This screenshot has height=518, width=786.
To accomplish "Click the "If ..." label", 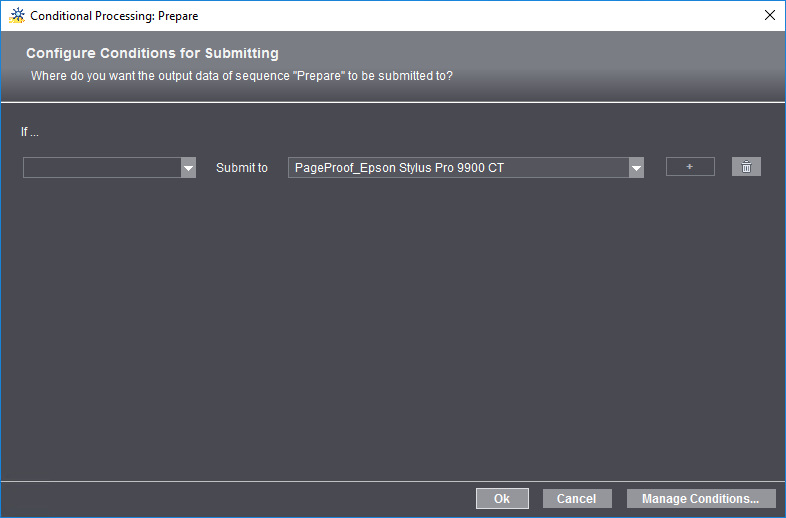I will 30,132.
